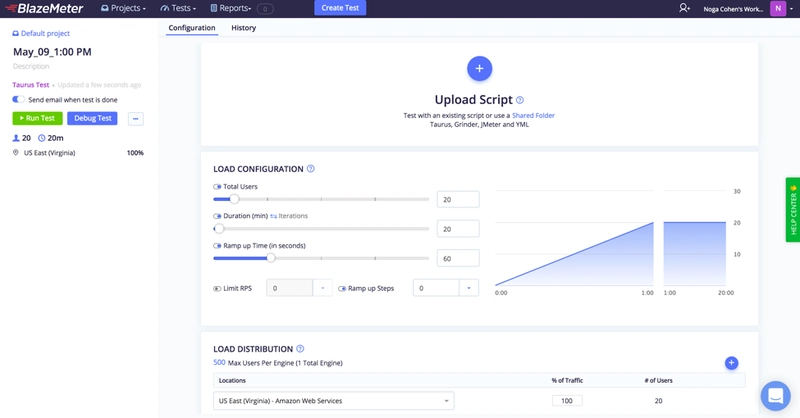The width and height of the screenshot is (800, 418).
Task: Click the Create Test button
Action: [x=340, y=8]
